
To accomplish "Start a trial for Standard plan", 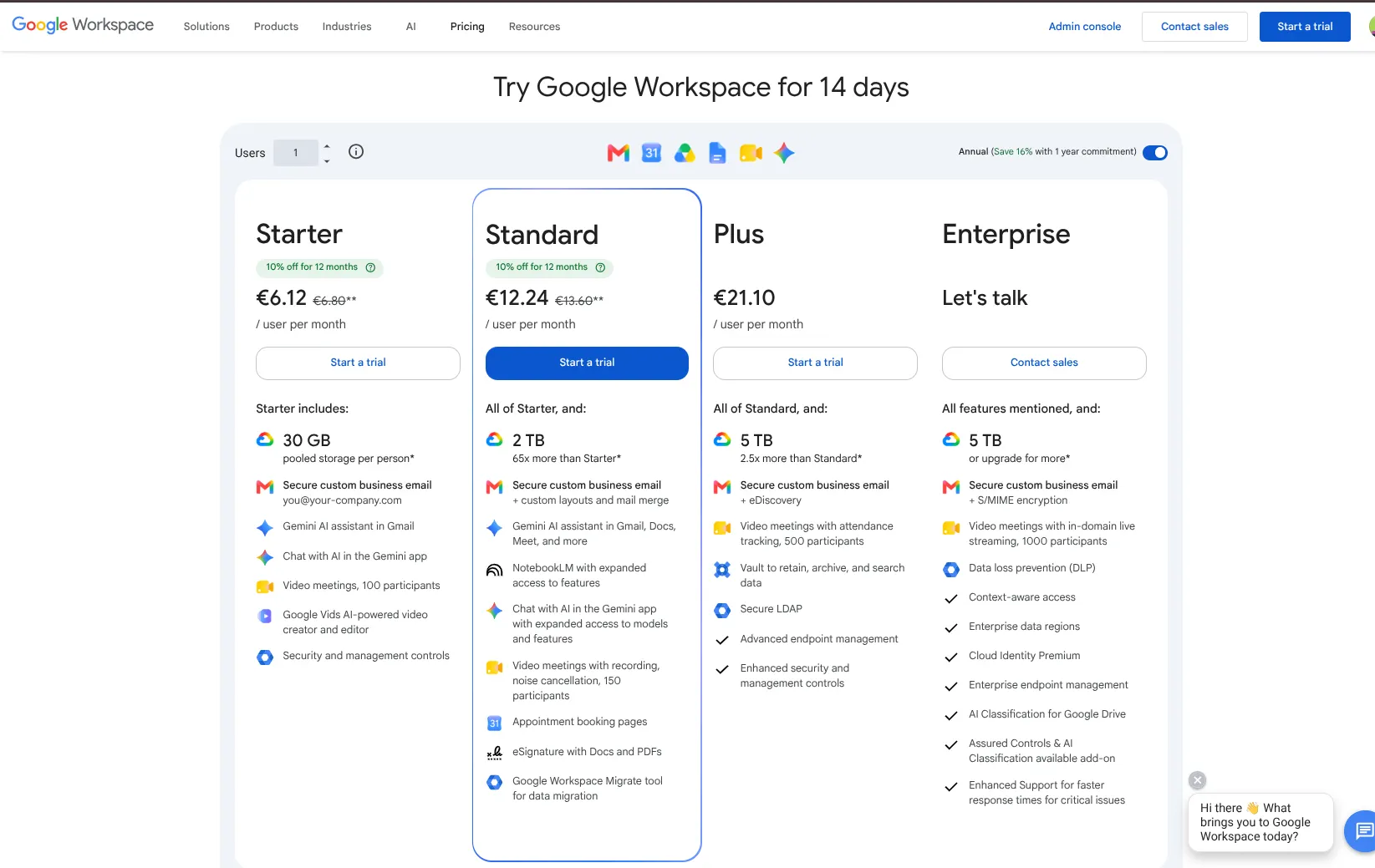I will [x=587, y=363].
